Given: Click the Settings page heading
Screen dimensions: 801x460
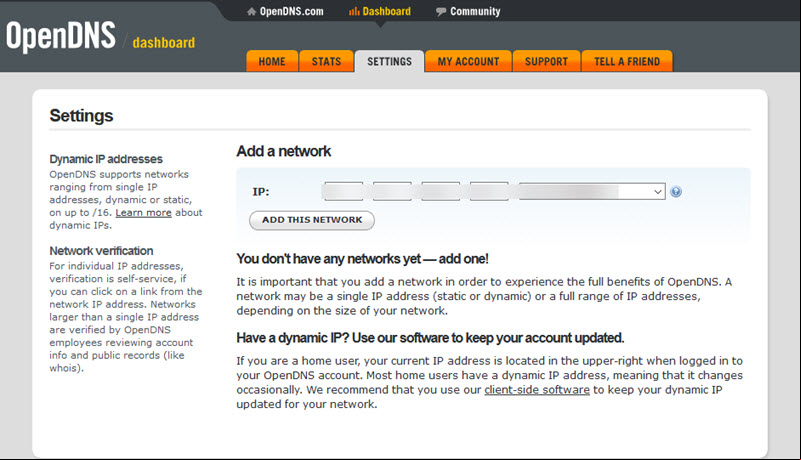Looking at the screenshot, I should (81, 116).
